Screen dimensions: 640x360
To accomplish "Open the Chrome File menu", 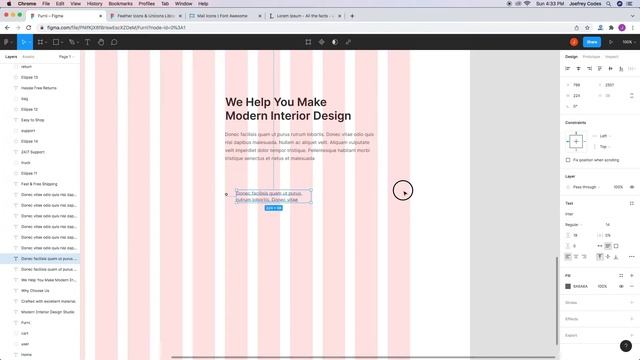I will click(x=46, y=4).
